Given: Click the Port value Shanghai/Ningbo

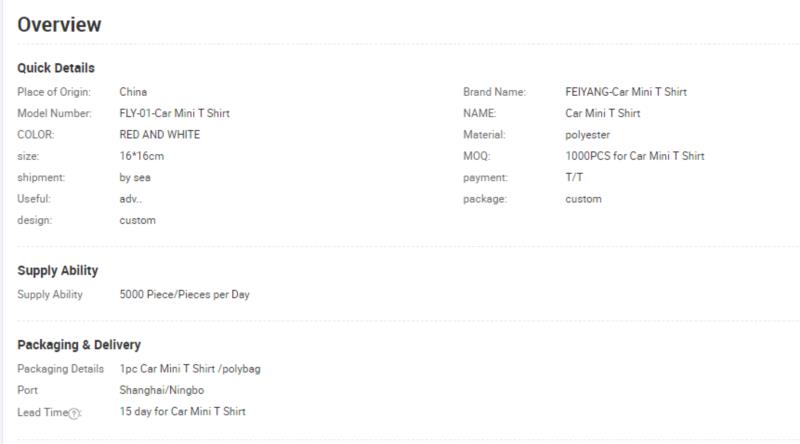Looking at the screenshot, I should coord(162,390).
